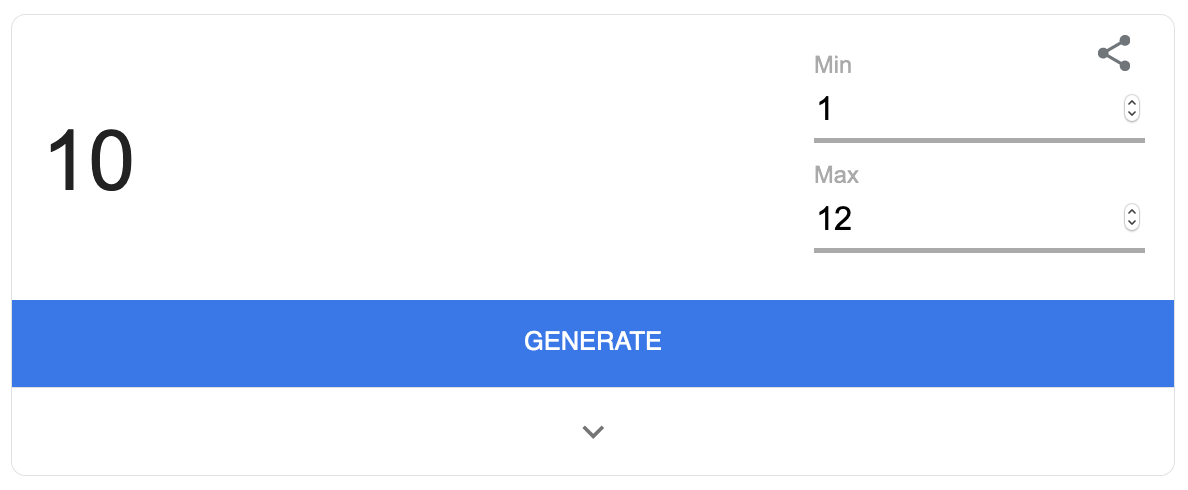Click the share icon in the card corner

pos(1114,53)
